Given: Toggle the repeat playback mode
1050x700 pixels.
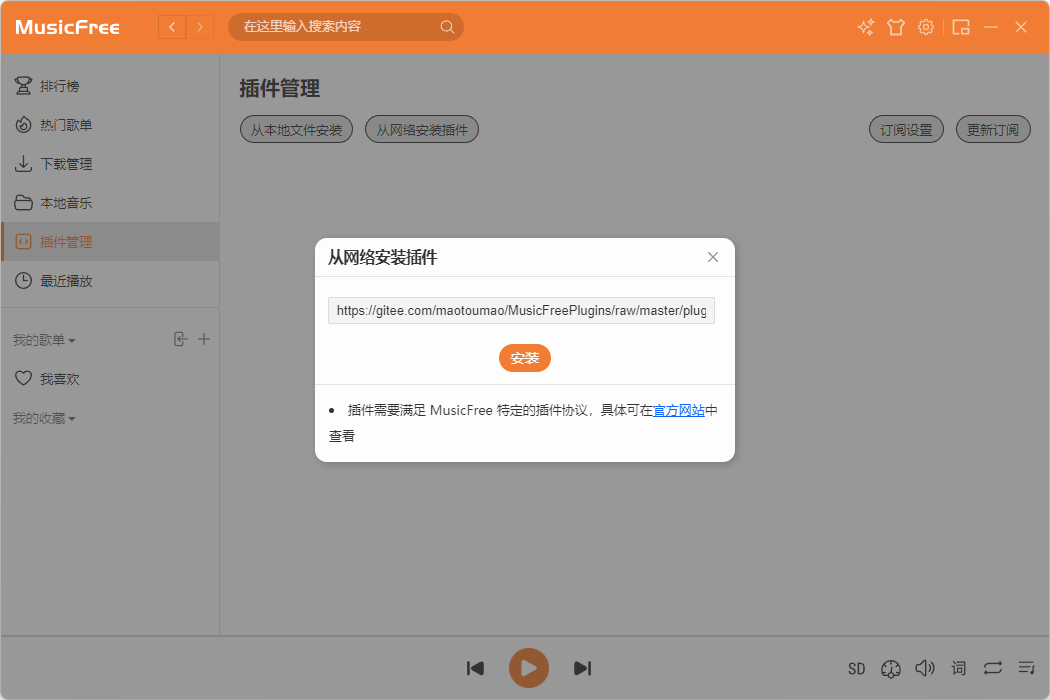Looking at the screenshot, I should 992,668.
